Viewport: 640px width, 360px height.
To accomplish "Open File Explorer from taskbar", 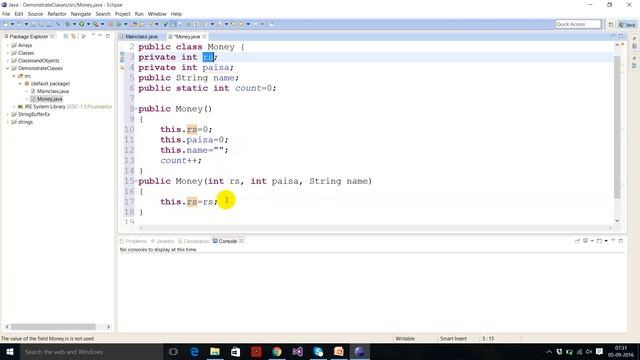I will [215, 352].
